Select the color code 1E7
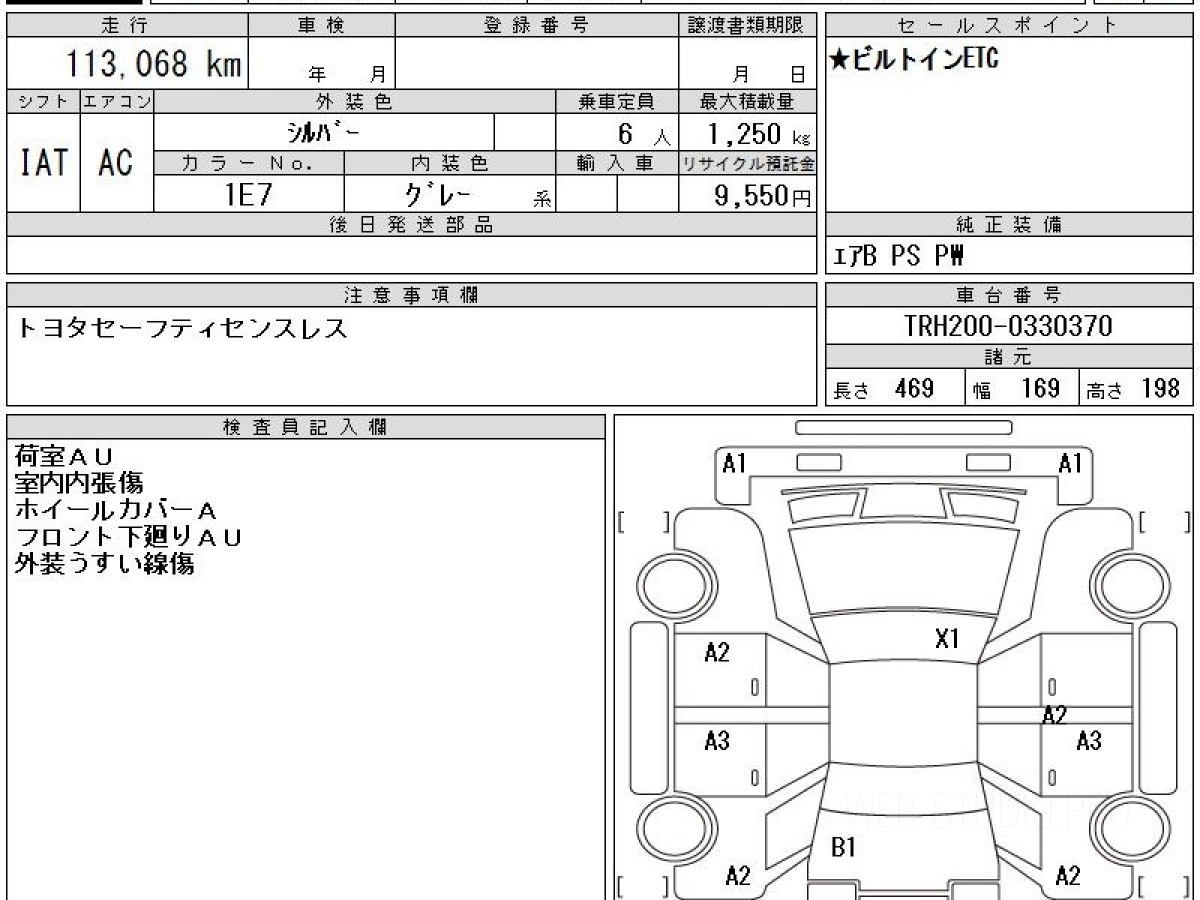Viewport: 1200px width, 900px height. [x=248, y=194]
